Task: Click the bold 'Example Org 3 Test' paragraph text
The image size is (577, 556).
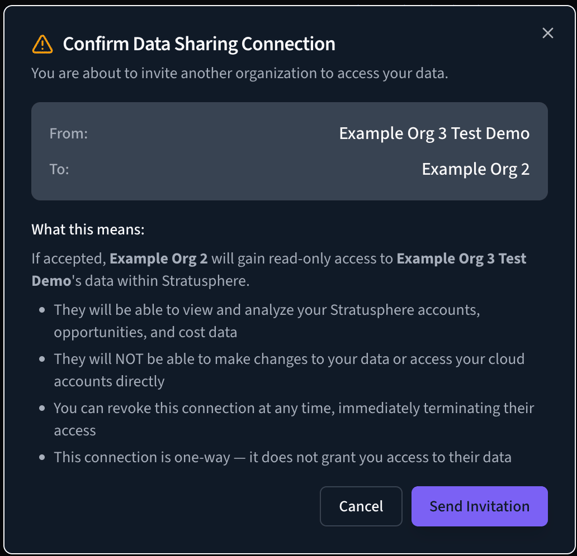Action: point(461,259)
